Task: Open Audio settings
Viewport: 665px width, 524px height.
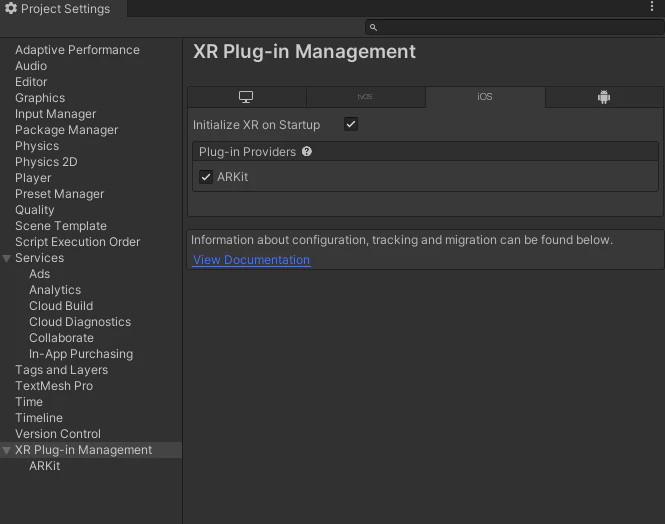Action: [31, 66]
